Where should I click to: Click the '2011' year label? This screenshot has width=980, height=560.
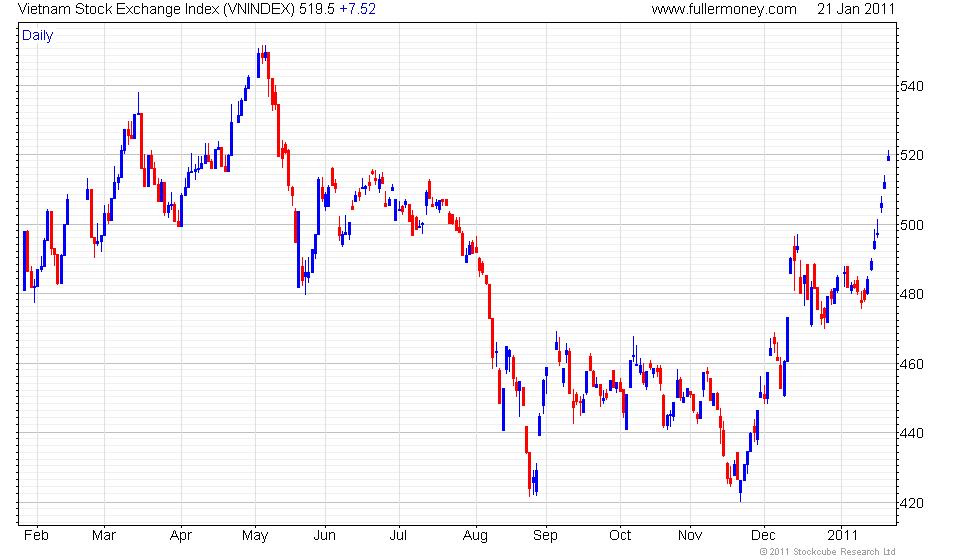point(842,536)
